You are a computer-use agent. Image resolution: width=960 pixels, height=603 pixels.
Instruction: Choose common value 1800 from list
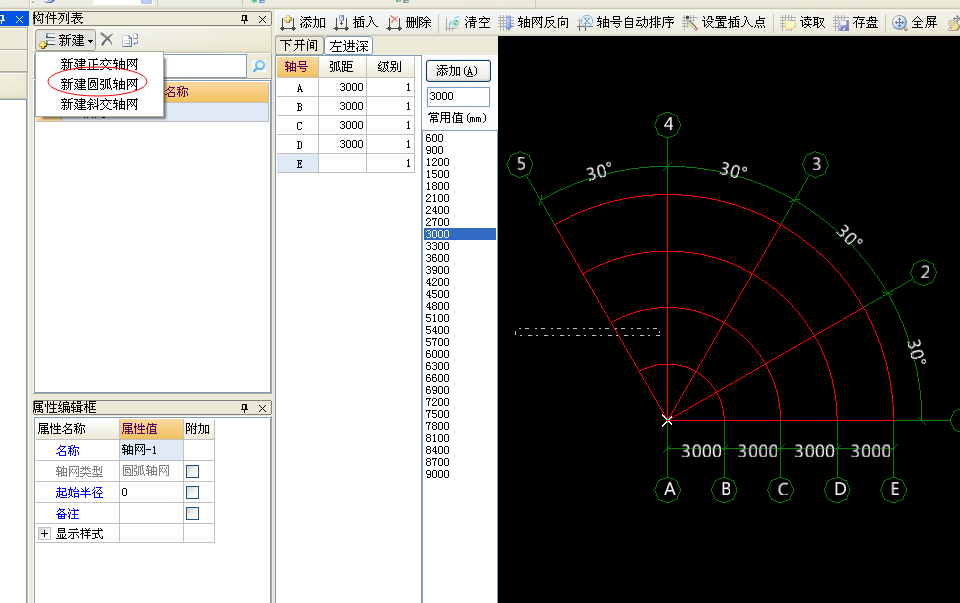click(459, 186)
